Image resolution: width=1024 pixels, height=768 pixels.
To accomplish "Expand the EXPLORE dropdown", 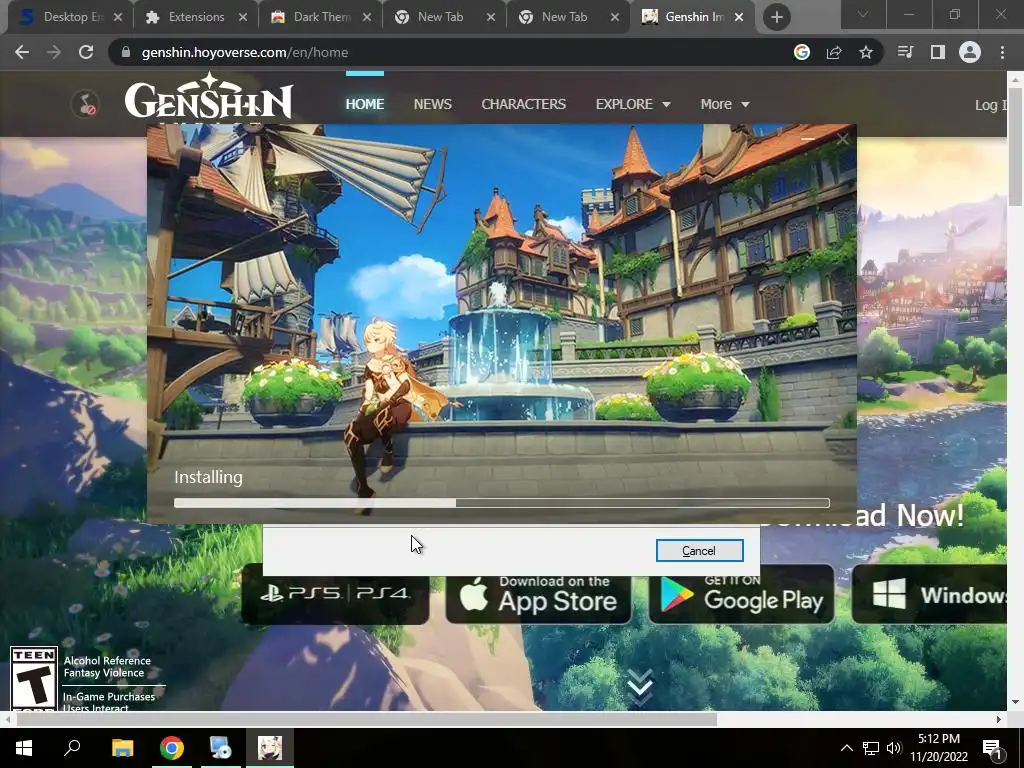I will 633,104.
